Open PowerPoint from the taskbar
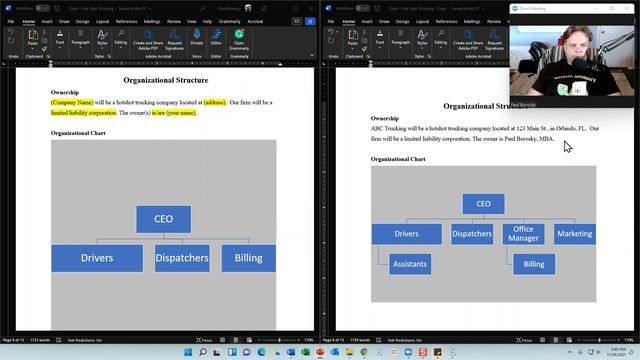This screenshot has width=640, height=360. coord(320,352)
